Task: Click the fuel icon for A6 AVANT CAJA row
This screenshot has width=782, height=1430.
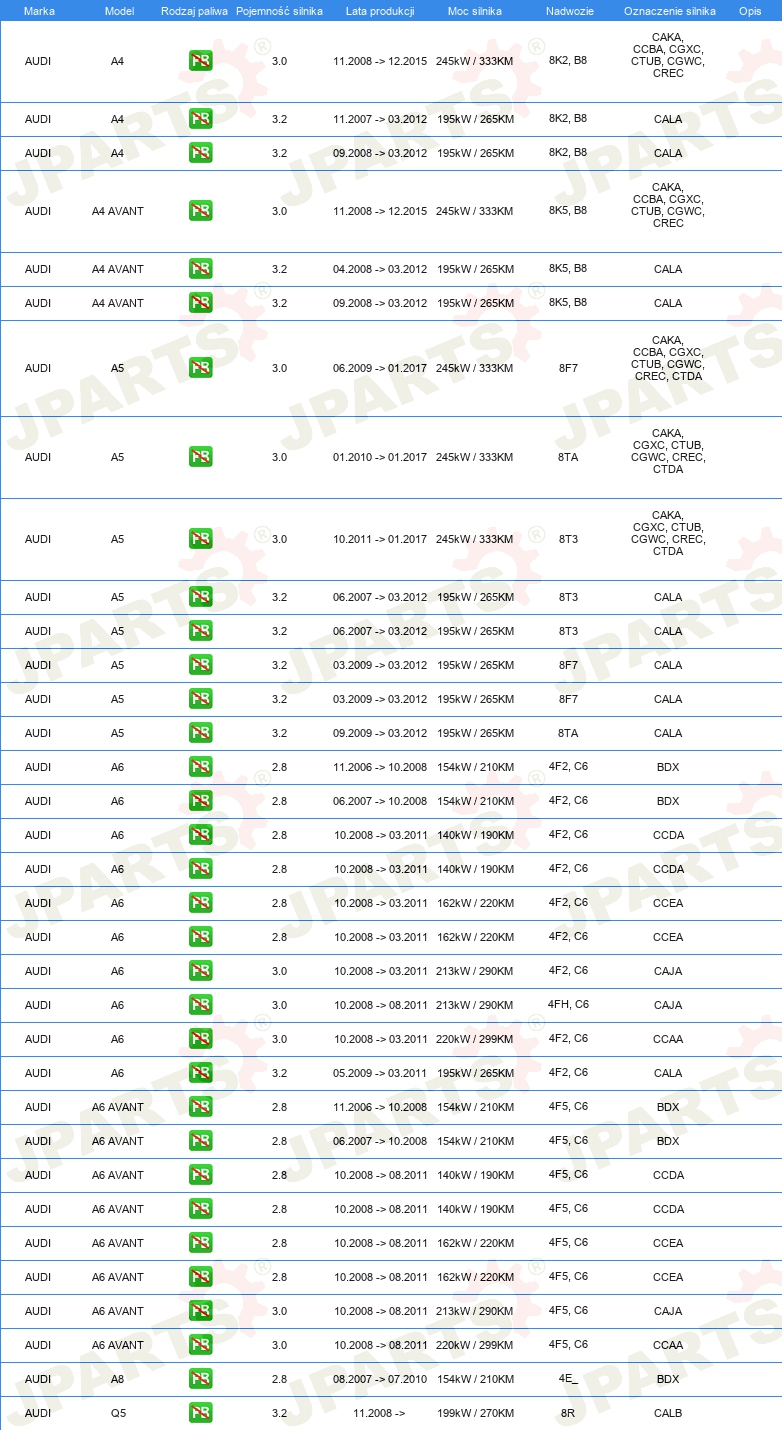Action: tap(200, 1311)
